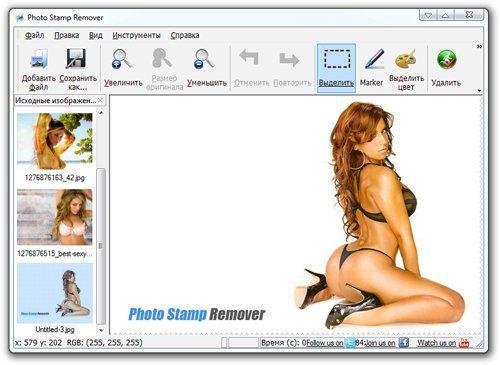Open the Правка menu

coord(67,35)
